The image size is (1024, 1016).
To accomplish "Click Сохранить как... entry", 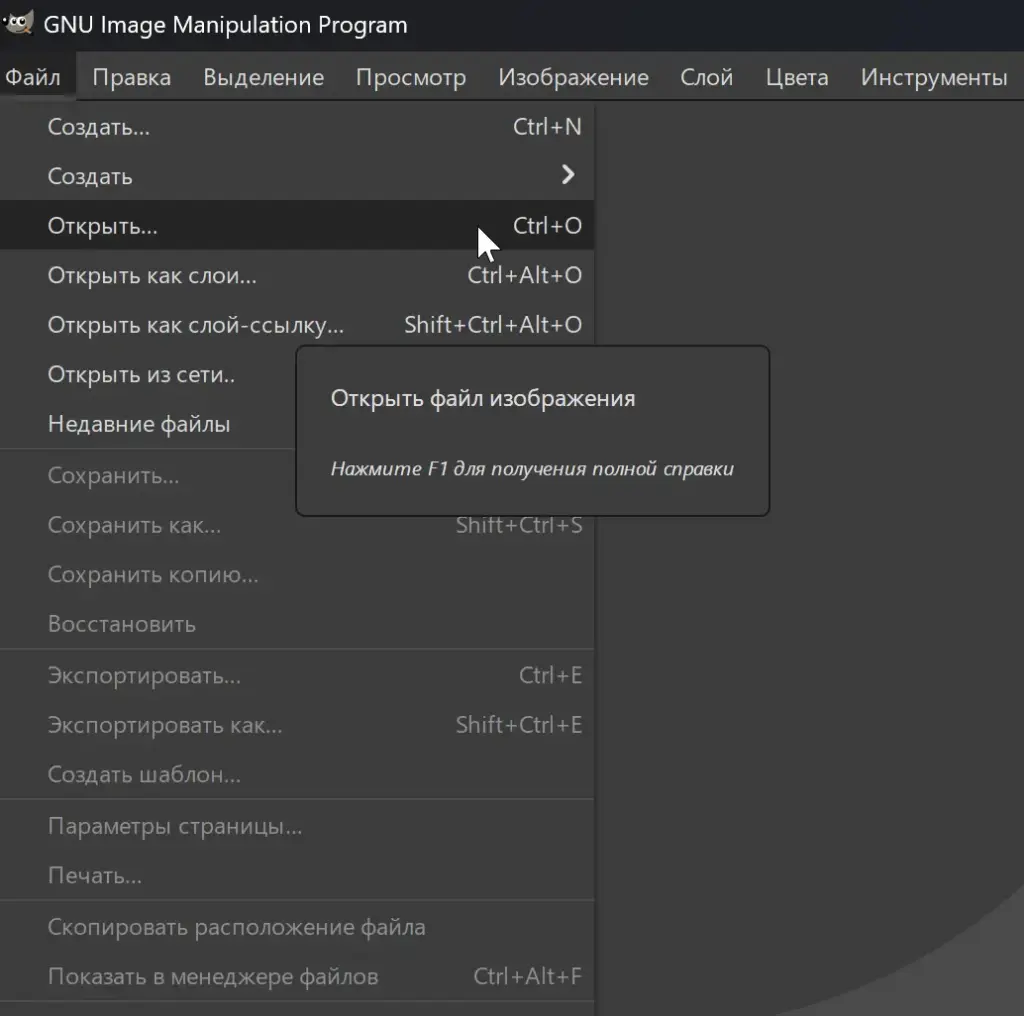I will pyautogui.click(x=296, y=525).
